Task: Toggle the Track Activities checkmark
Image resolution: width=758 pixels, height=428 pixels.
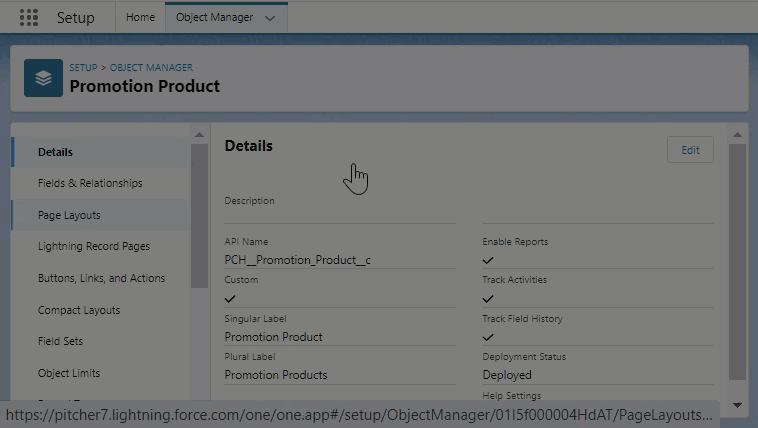Action: click(x=488, y=298)
